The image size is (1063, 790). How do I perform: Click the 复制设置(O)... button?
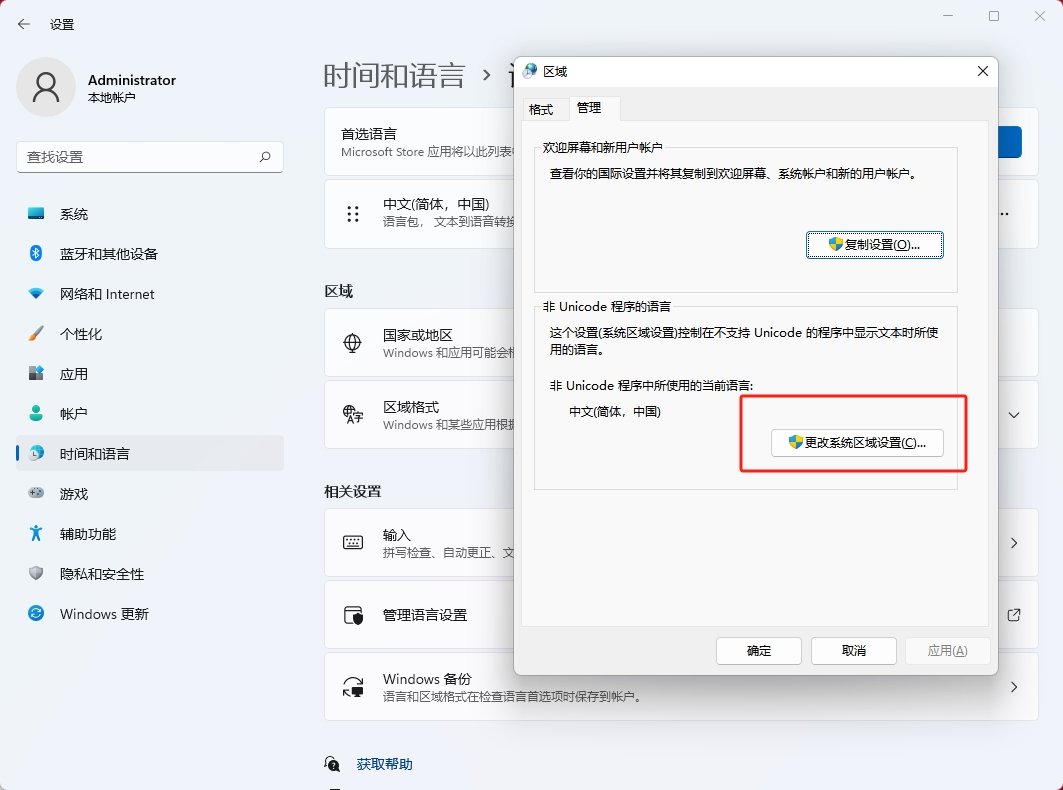click(x=875, y=245)
